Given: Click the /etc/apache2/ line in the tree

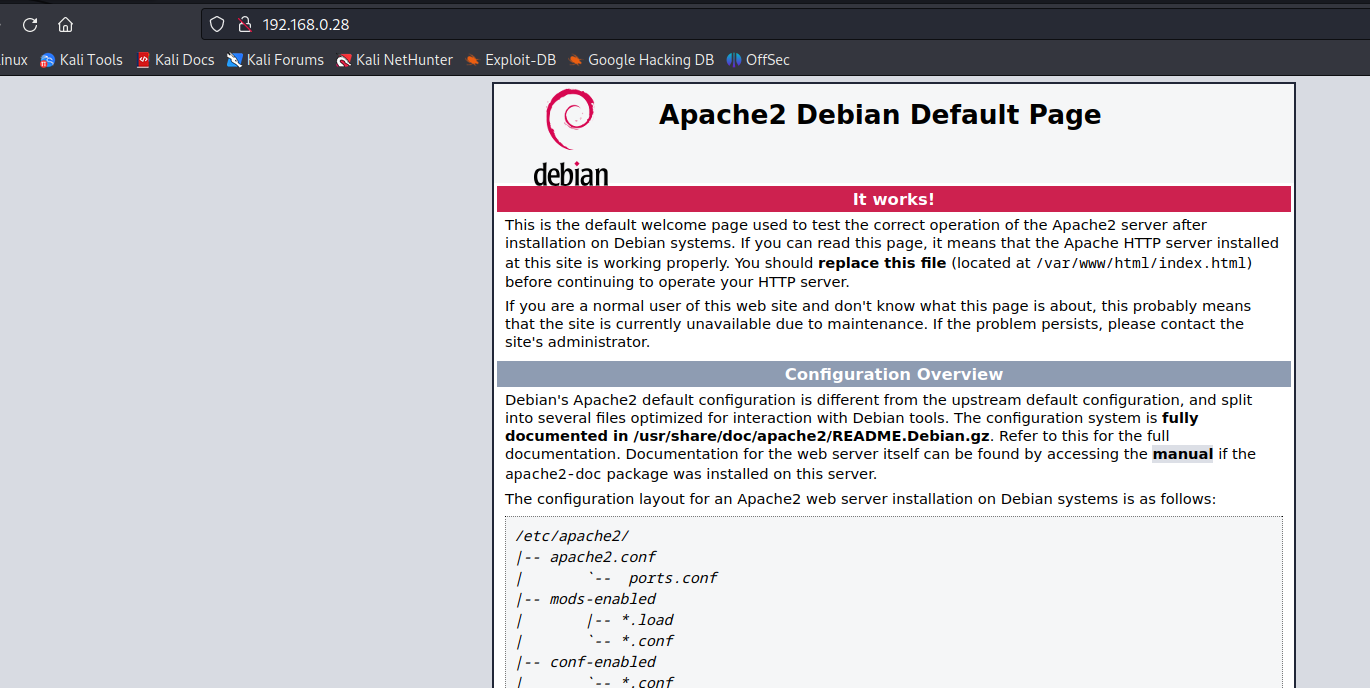Looking at the screenshot, I should point(572,536).
